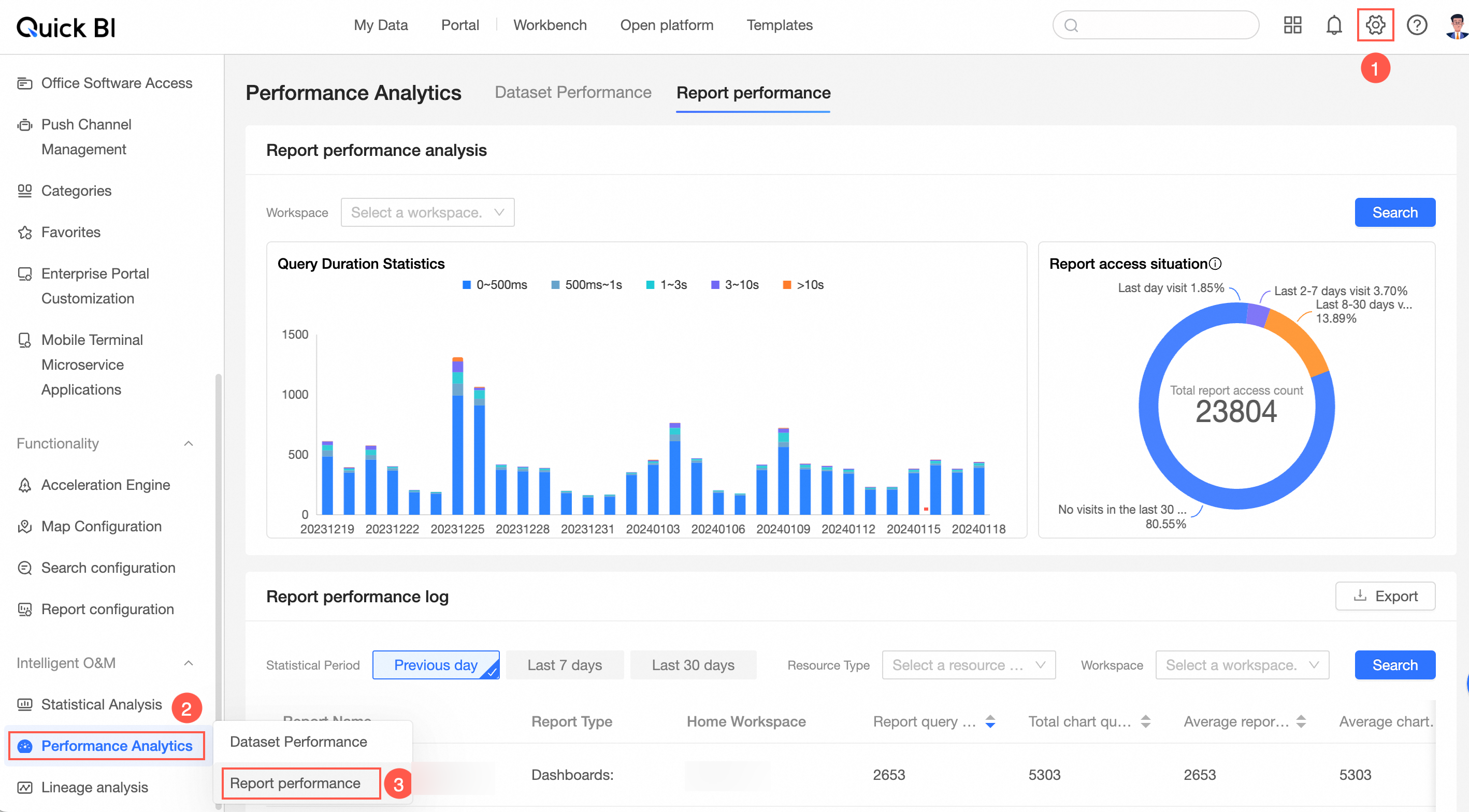The width and height of the screenshot is (1469, 812).
Task: Collapse the Functionality sidebar section
Action: (x=189, y=444)
